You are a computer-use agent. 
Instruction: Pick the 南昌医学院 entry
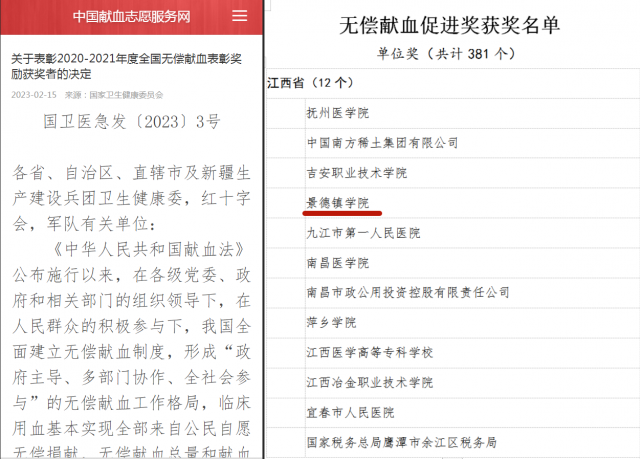coord(337,263)
